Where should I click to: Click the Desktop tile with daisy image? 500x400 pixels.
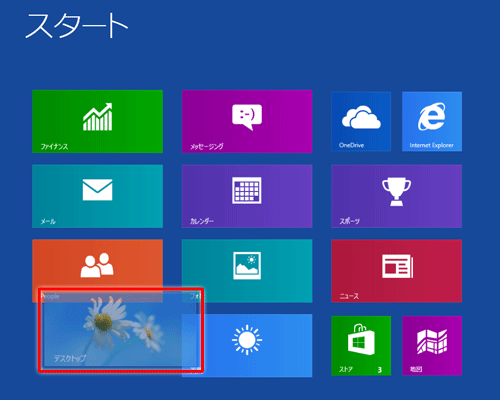click(x=121, y=330)
